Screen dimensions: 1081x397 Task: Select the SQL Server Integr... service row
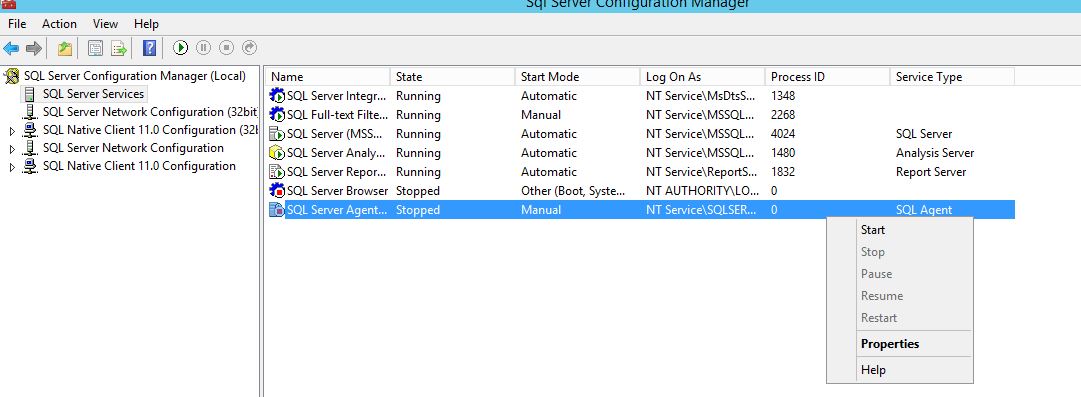pyautogui.click(x=640, y=96)
